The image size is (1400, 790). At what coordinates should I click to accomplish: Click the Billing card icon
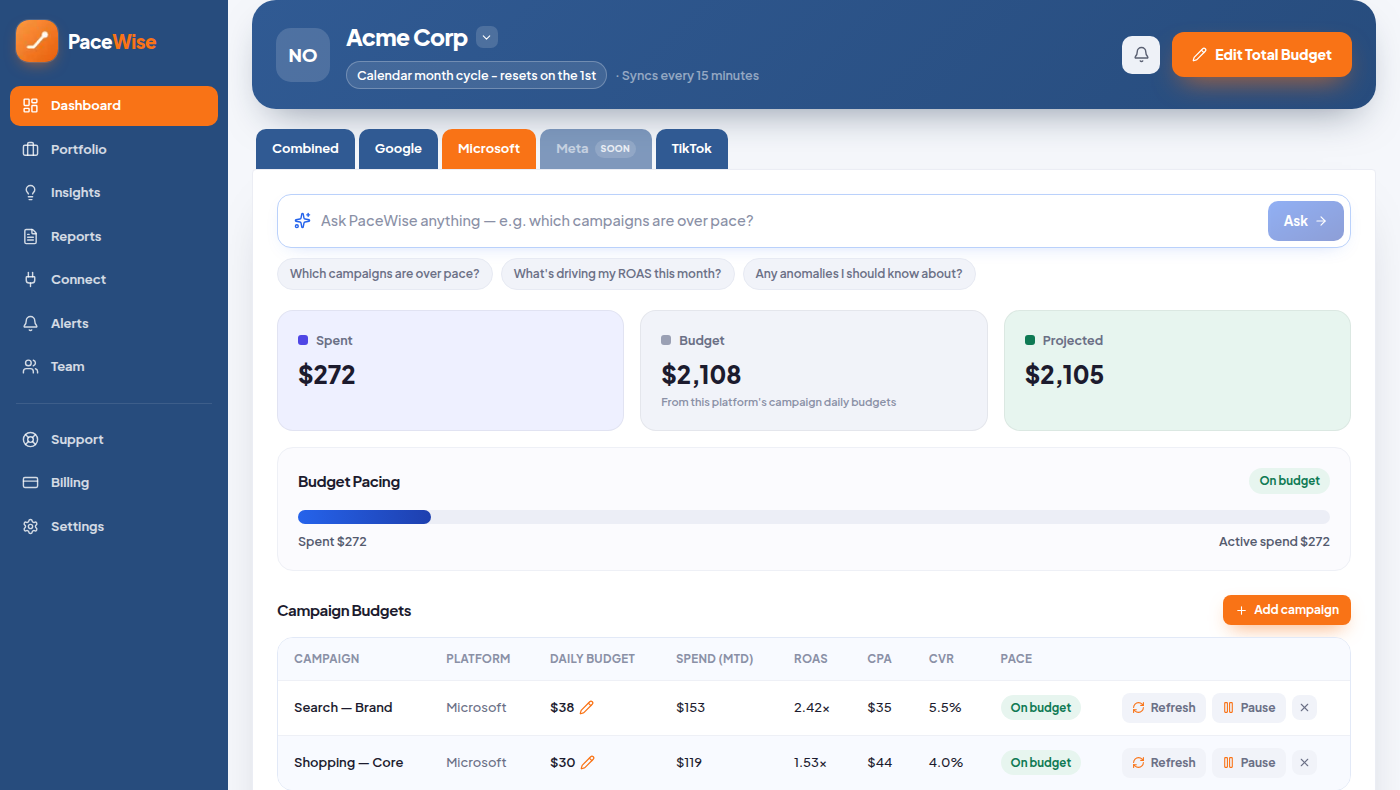coord(31,482)
